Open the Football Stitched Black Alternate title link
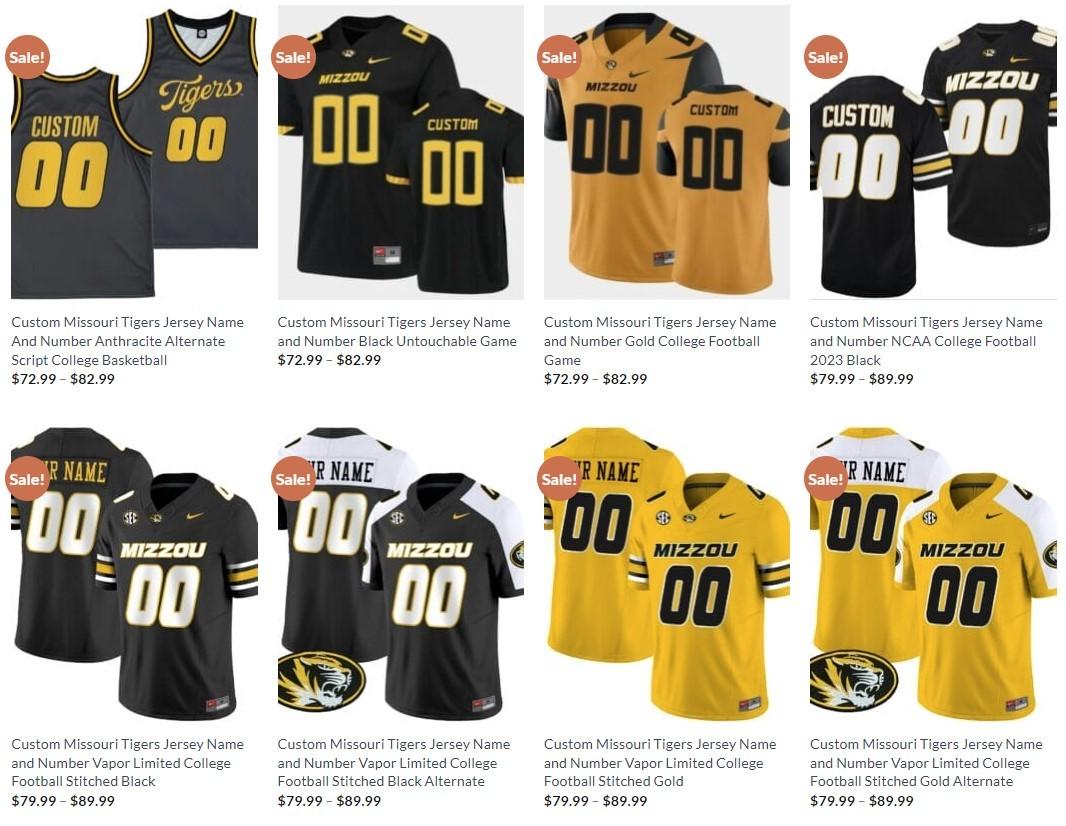The height and width of the screenshot is (826, 1066). pos(394,763)
